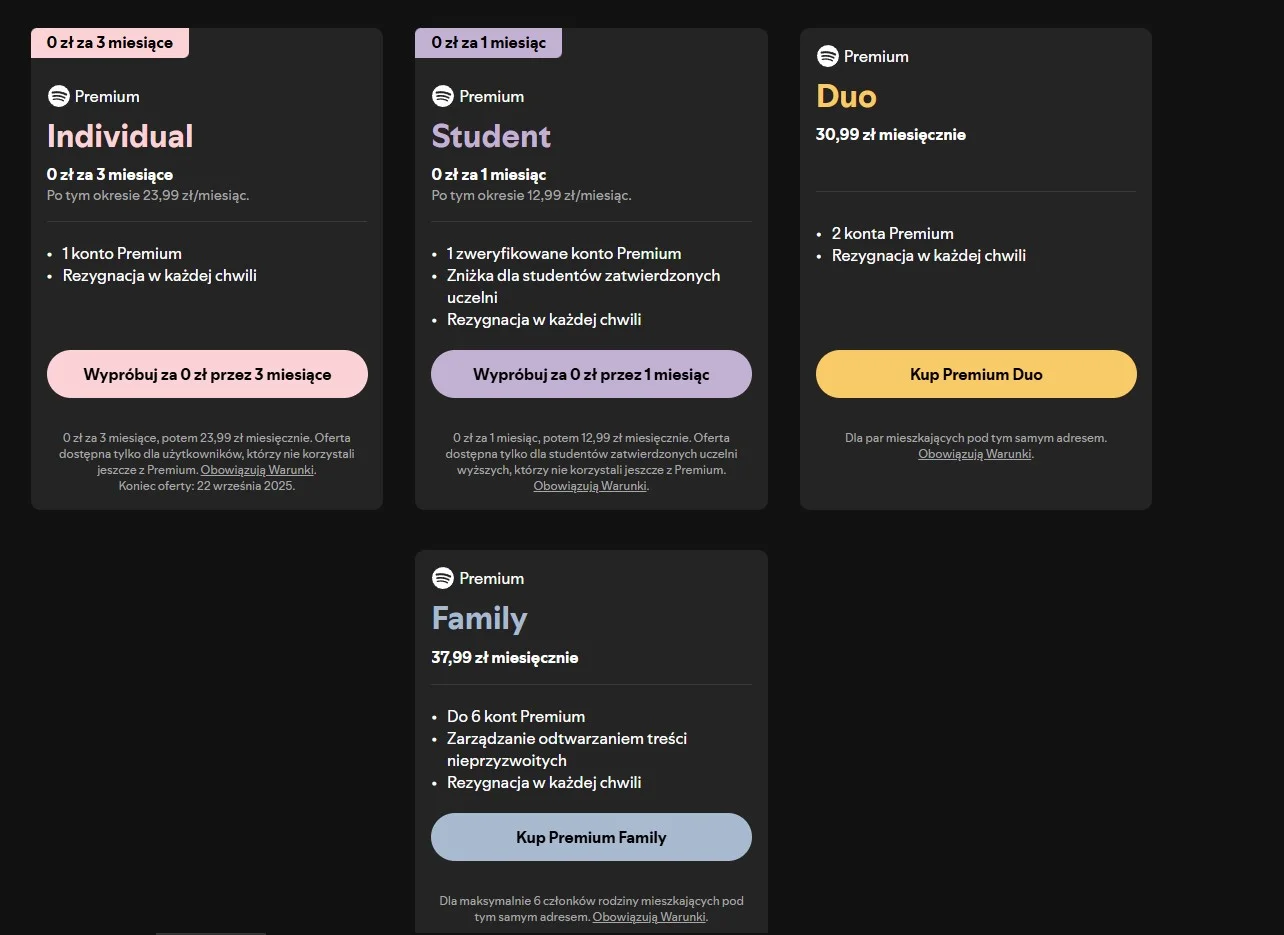Start the 3-month free Individual trial
The width and height of the screenshot is (1284, 935).
pos(207,374)
